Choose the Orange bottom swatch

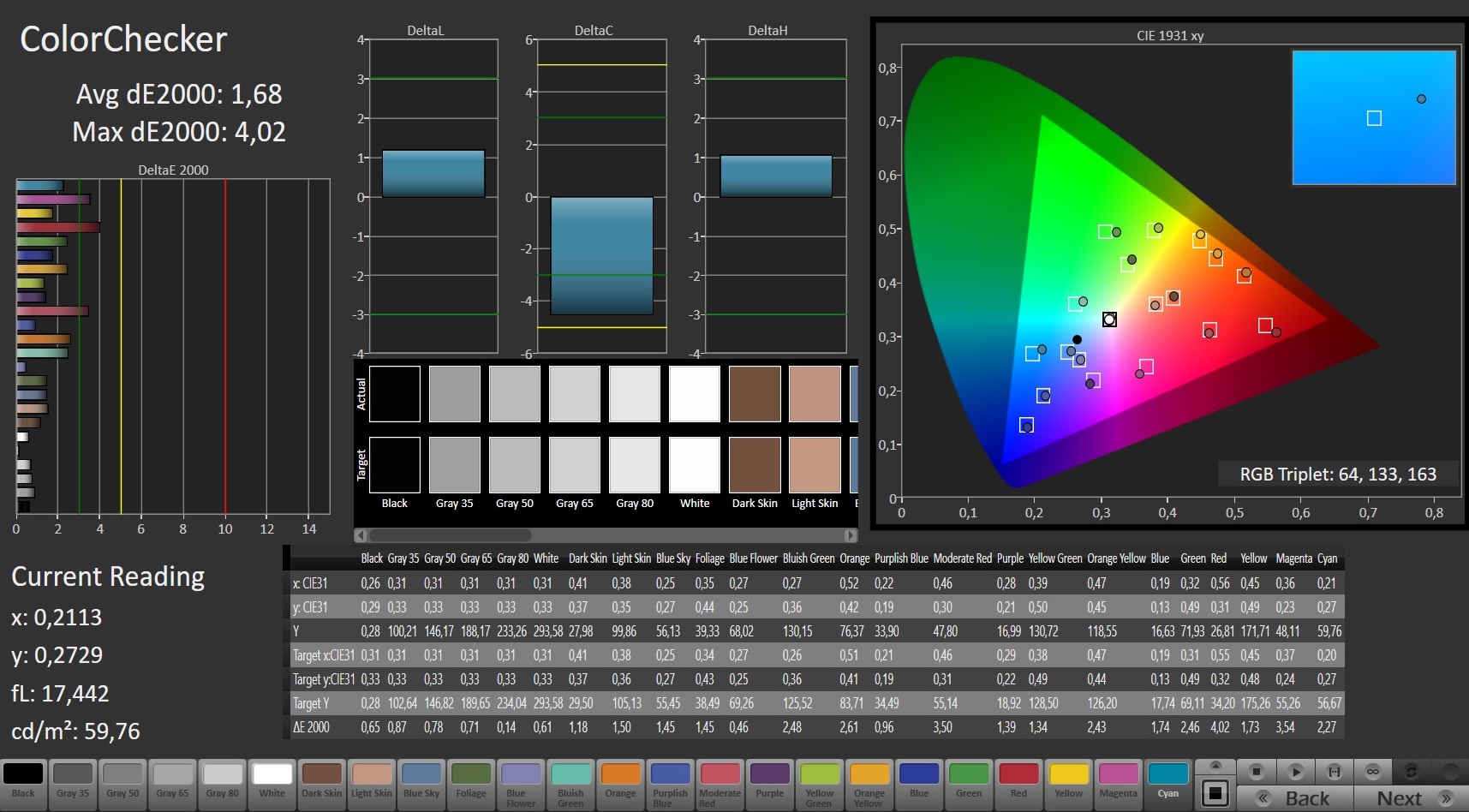tap(620, 784)
